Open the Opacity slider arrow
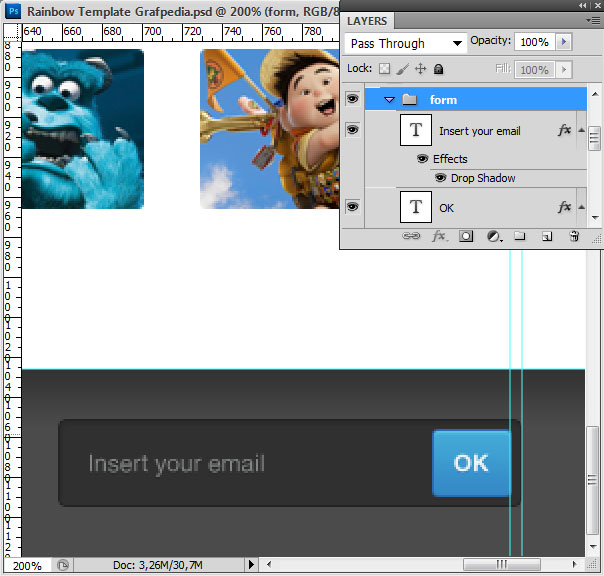This screenshot has height=576, width=604. [x=564, y=42]
